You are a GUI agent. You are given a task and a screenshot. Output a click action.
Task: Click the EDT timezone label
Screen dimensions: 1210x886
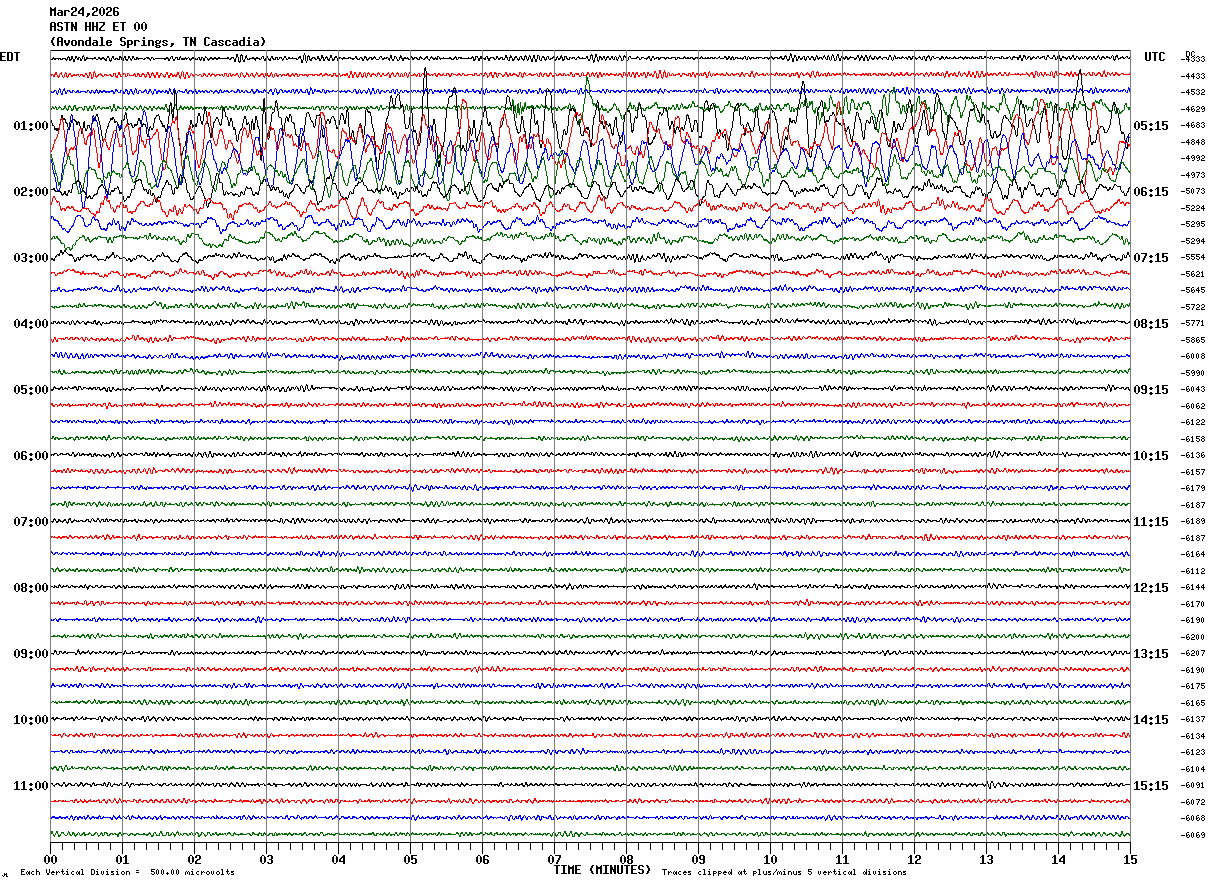click(10, 57)
